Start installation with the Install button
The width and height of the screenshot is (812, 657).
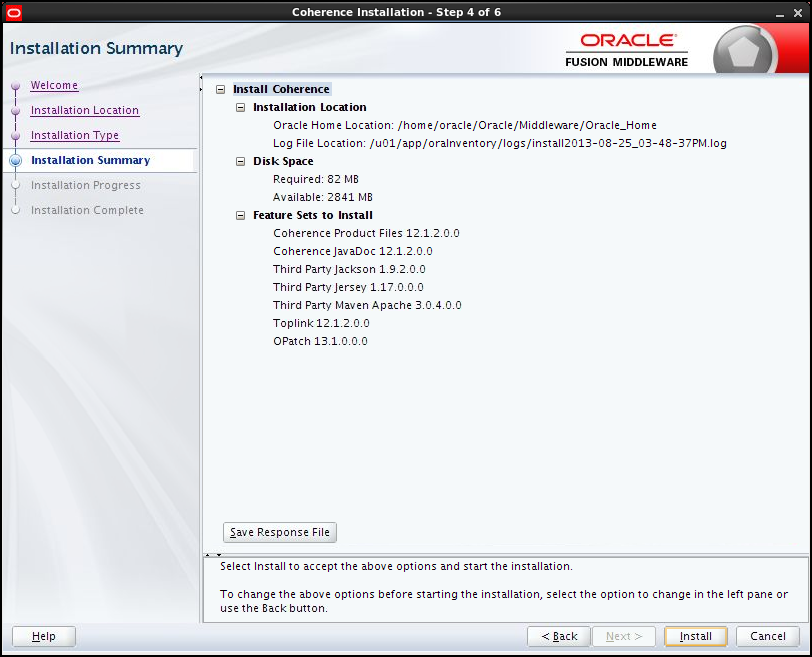tap(695, 636)
